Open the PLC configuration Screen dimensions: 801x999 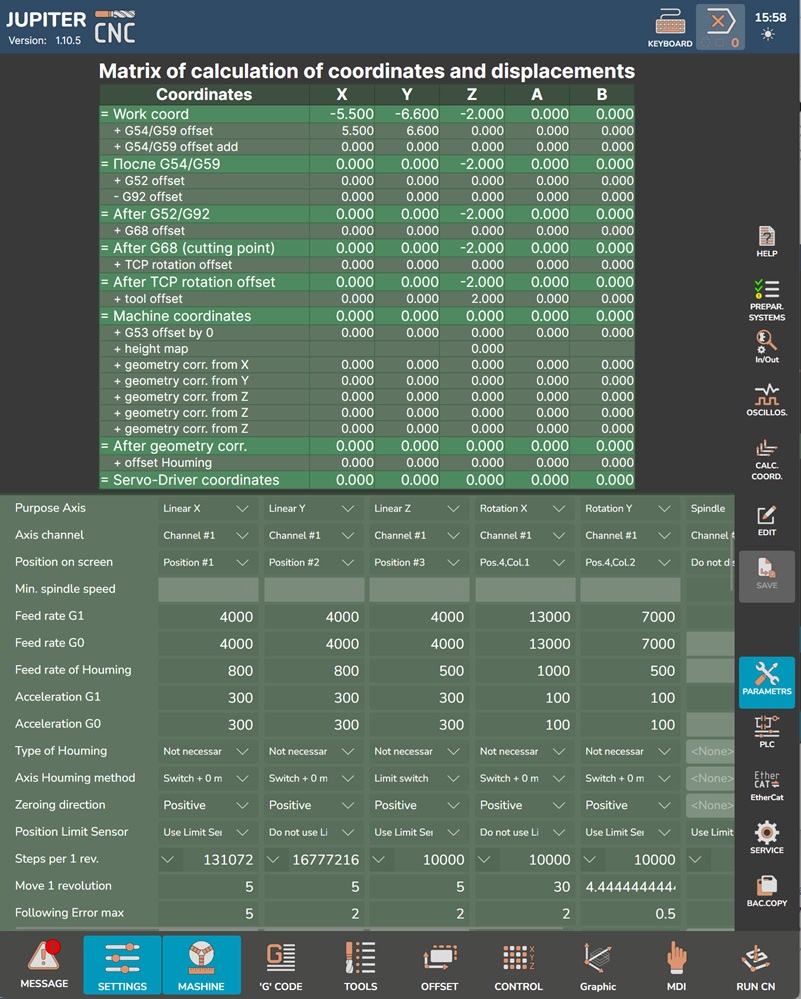[767, 730]
